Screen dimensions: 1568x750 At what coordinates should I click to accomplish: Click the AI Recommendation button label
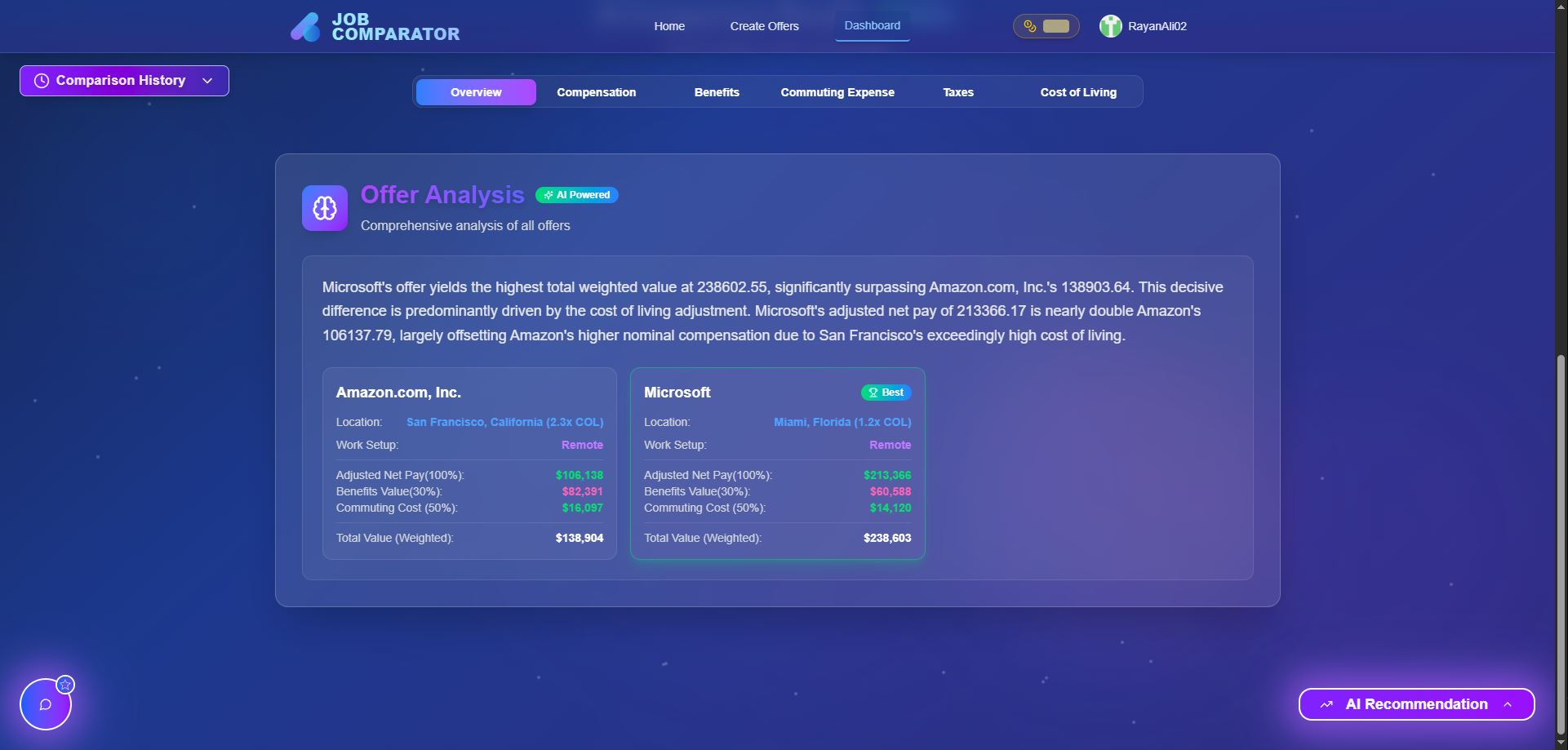pos(1416,704)
